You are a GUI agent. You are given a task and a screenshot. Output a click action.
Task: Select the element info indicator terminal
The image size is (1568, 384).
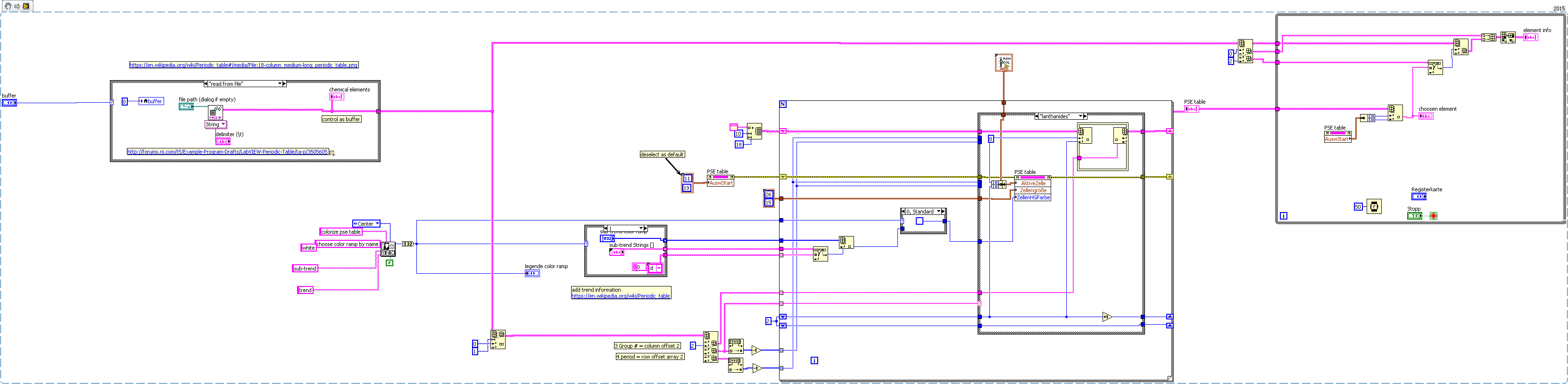coord(1530,37)
